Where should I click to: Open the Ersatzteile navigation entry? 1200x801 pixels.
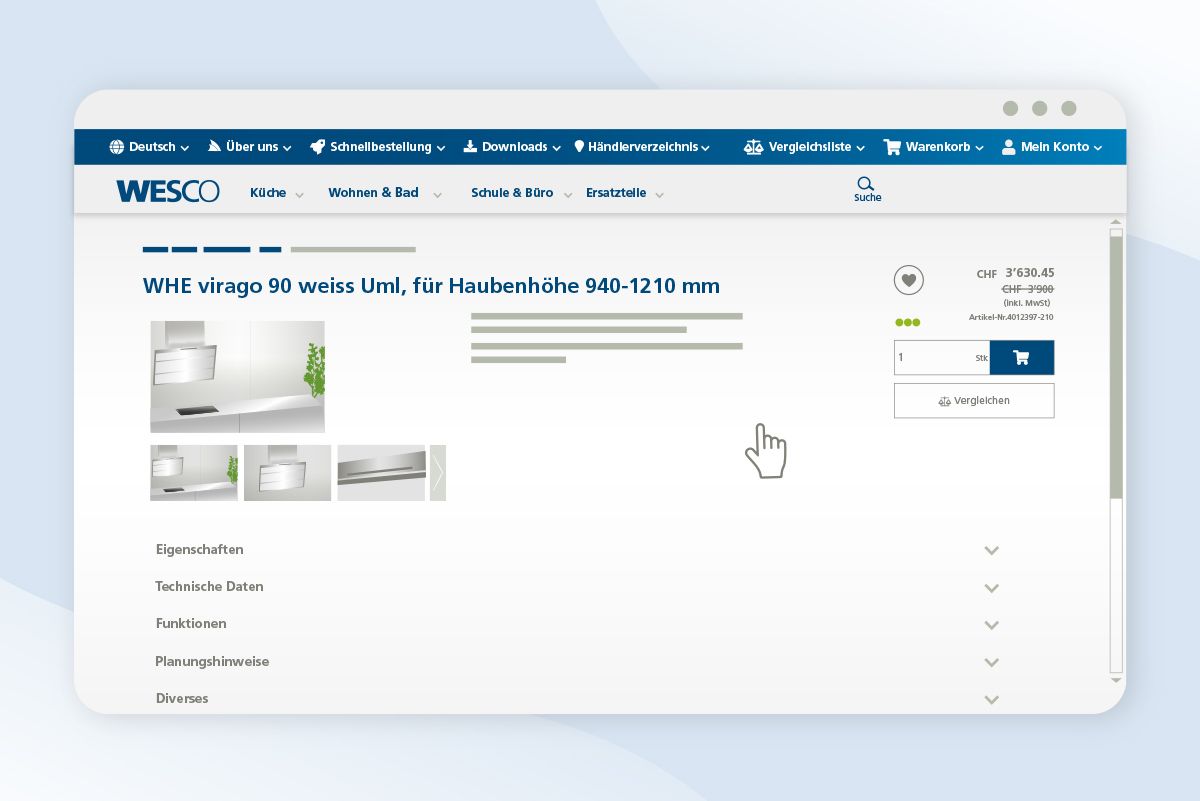[616, 193]
